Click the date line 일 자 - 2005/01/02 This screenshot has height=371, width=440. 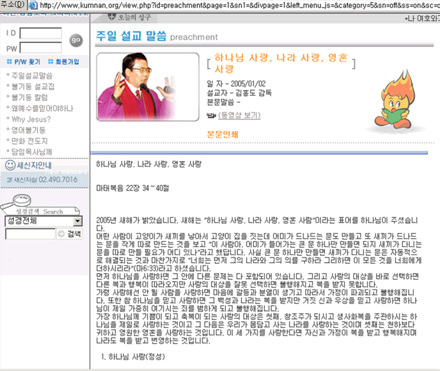[x=236, y=83]
